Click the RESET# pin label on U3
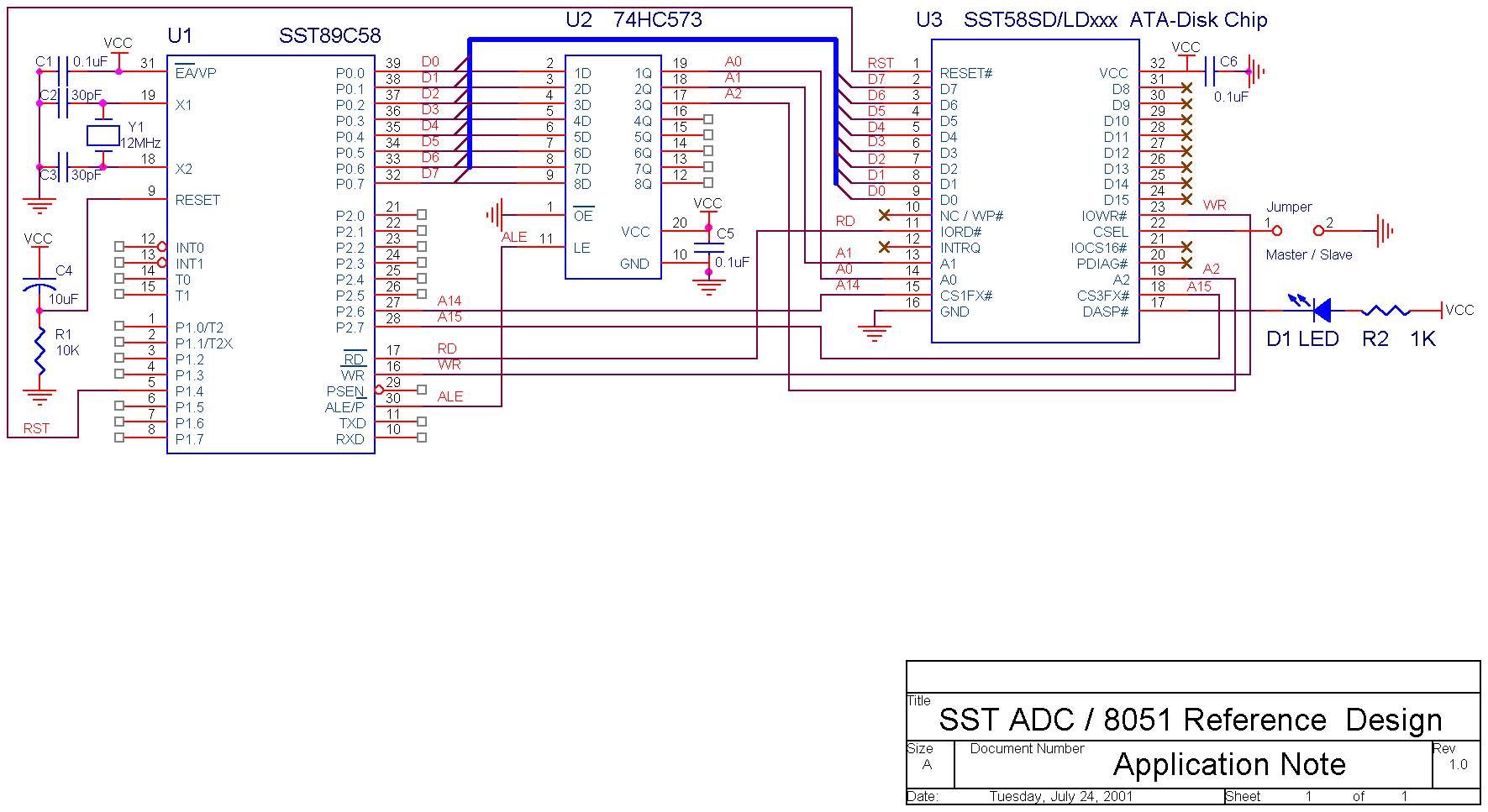 tap(965, 74)
